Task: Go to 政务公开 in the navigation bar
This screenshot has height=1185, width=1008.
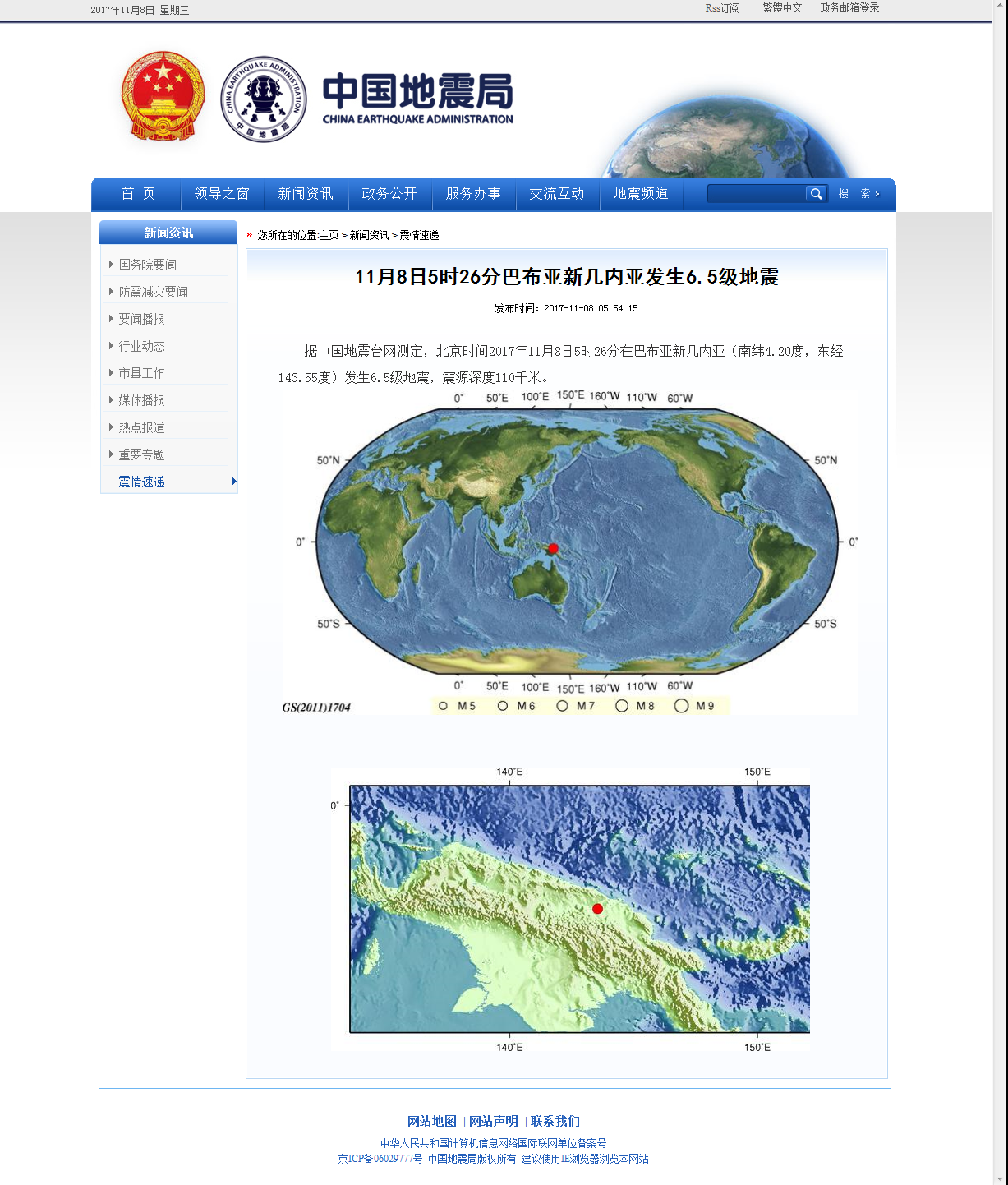Action: (x=389, y=194)
